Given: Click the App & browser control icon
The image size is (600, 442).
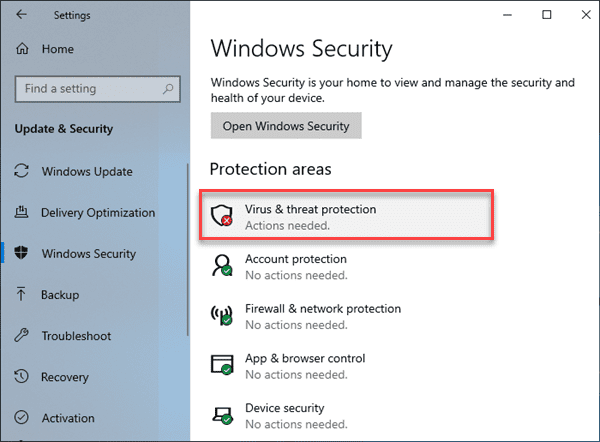Looking at the screenshot, I should [222, 365].
